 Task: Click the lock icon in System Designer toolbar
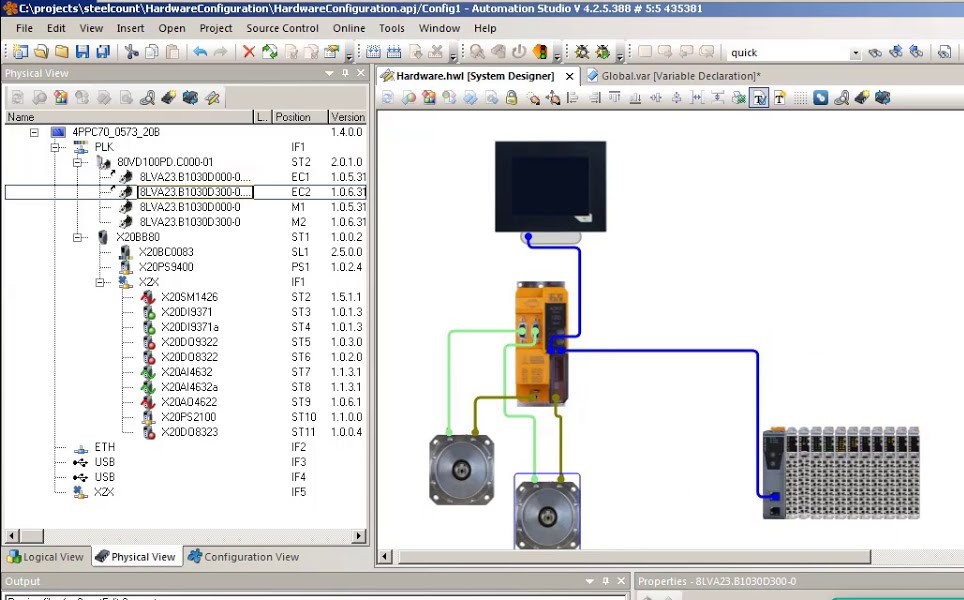tap(511, 98)
